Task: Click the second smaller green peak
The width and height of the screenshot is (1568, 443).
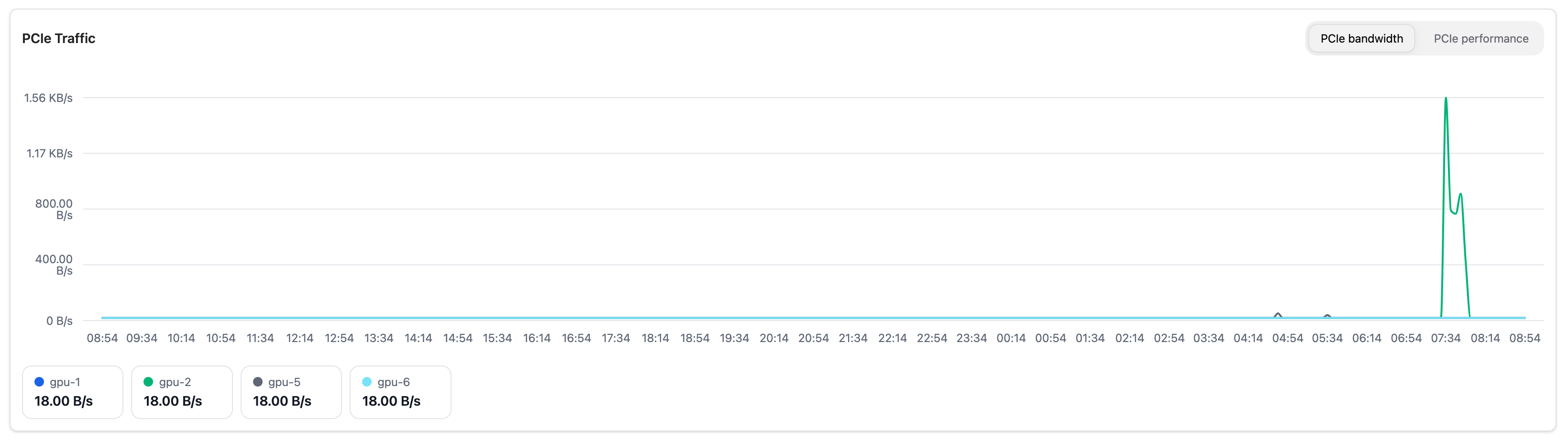Action: [1460, 195]
